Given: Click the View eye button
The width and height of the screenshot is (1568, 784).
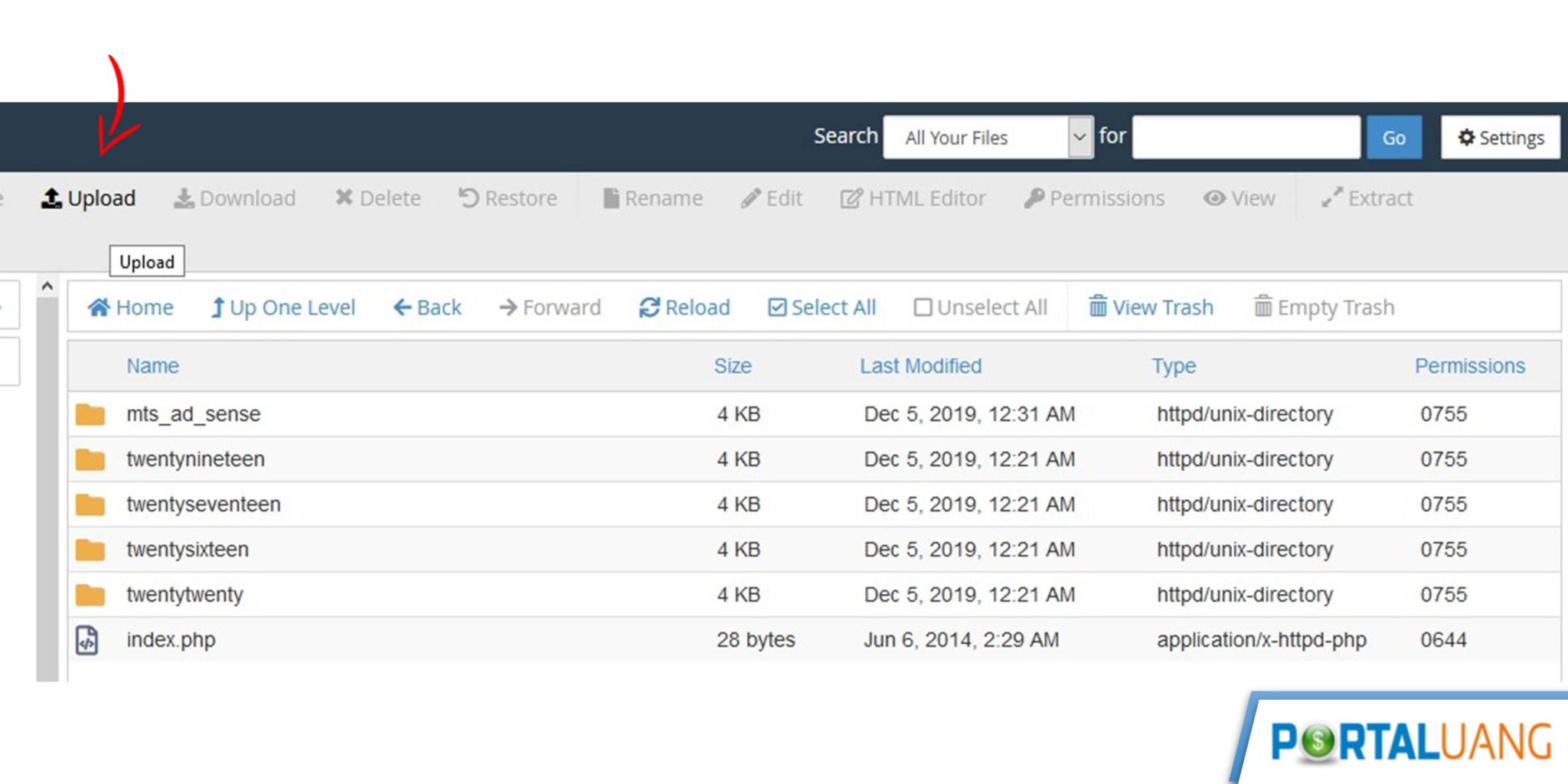Looking at the screenshot, I should [1239, 198].
